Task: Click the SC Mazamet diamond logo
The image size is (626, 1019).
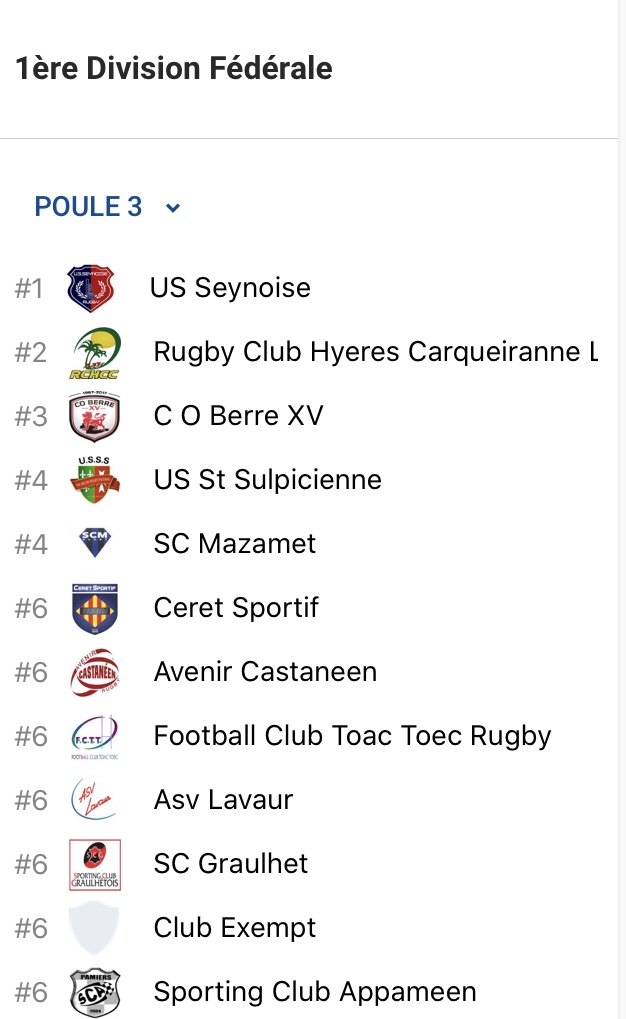Action: click(95, 543)
